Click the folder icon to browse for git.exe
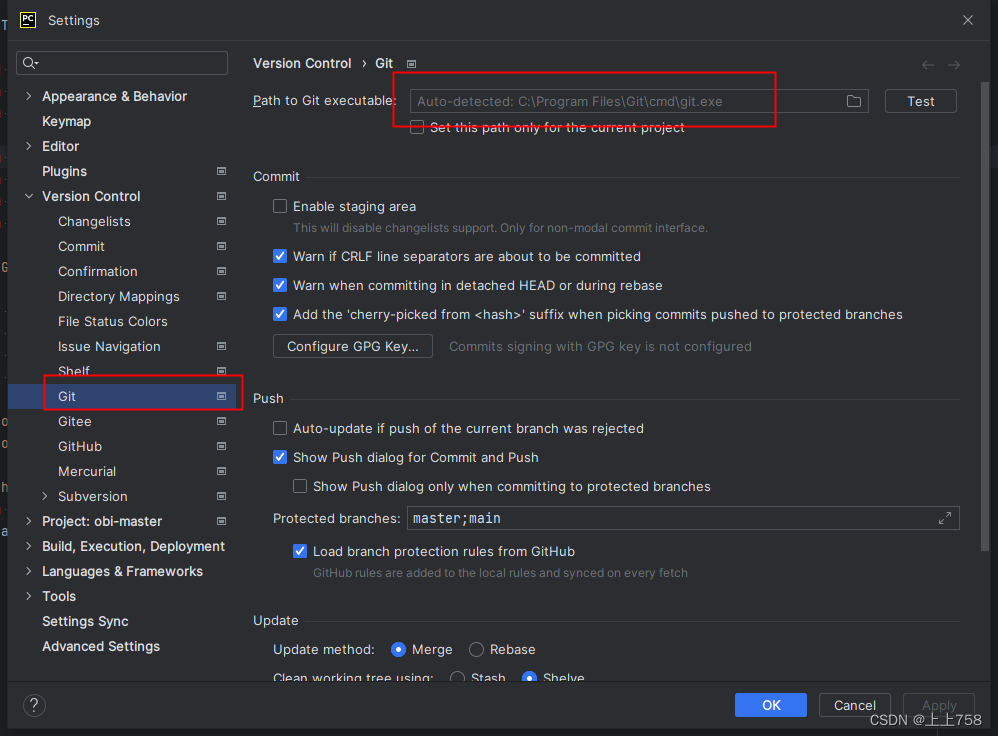998x736 pixels. click(x=853, y=100)
